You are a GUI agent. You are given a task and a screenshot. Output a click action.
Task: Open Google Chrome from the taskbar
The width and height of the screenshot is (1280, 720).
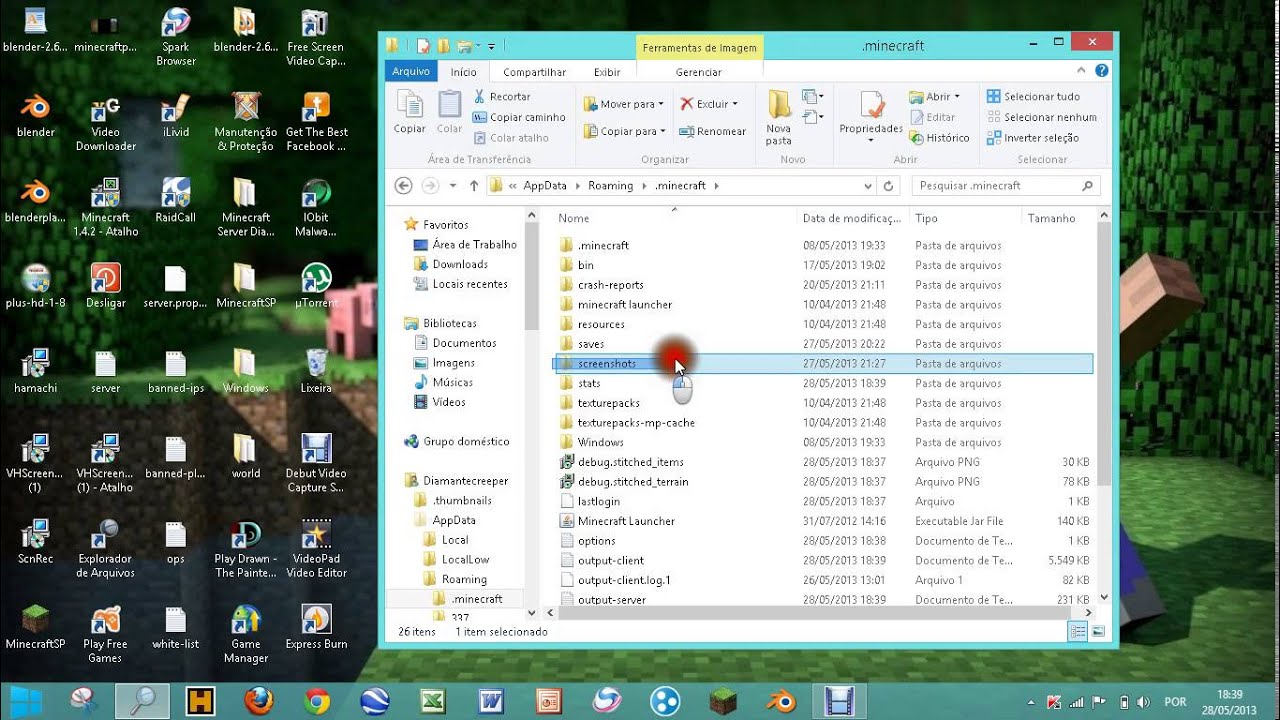(x=317, y=702)
